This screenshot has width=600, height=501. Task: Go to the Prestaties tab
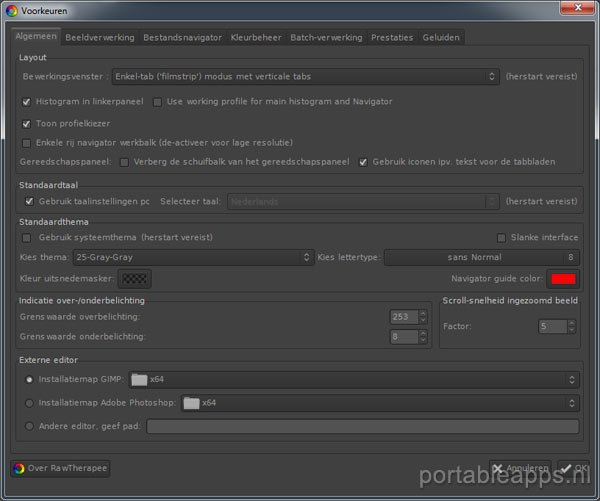[392, 38]
